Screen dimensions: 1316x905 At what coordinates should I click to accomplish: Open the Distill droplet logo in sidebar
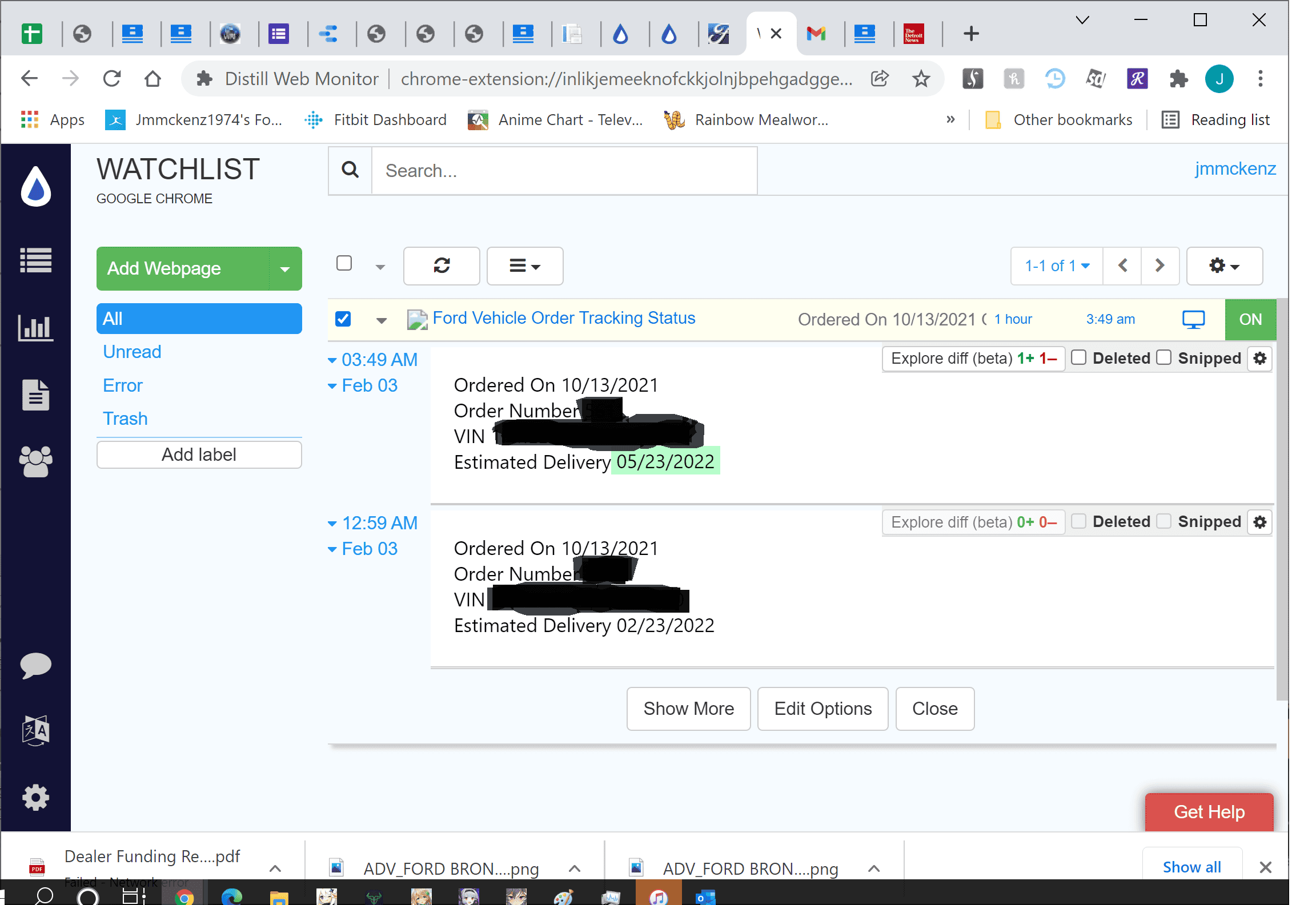[36, 186]
